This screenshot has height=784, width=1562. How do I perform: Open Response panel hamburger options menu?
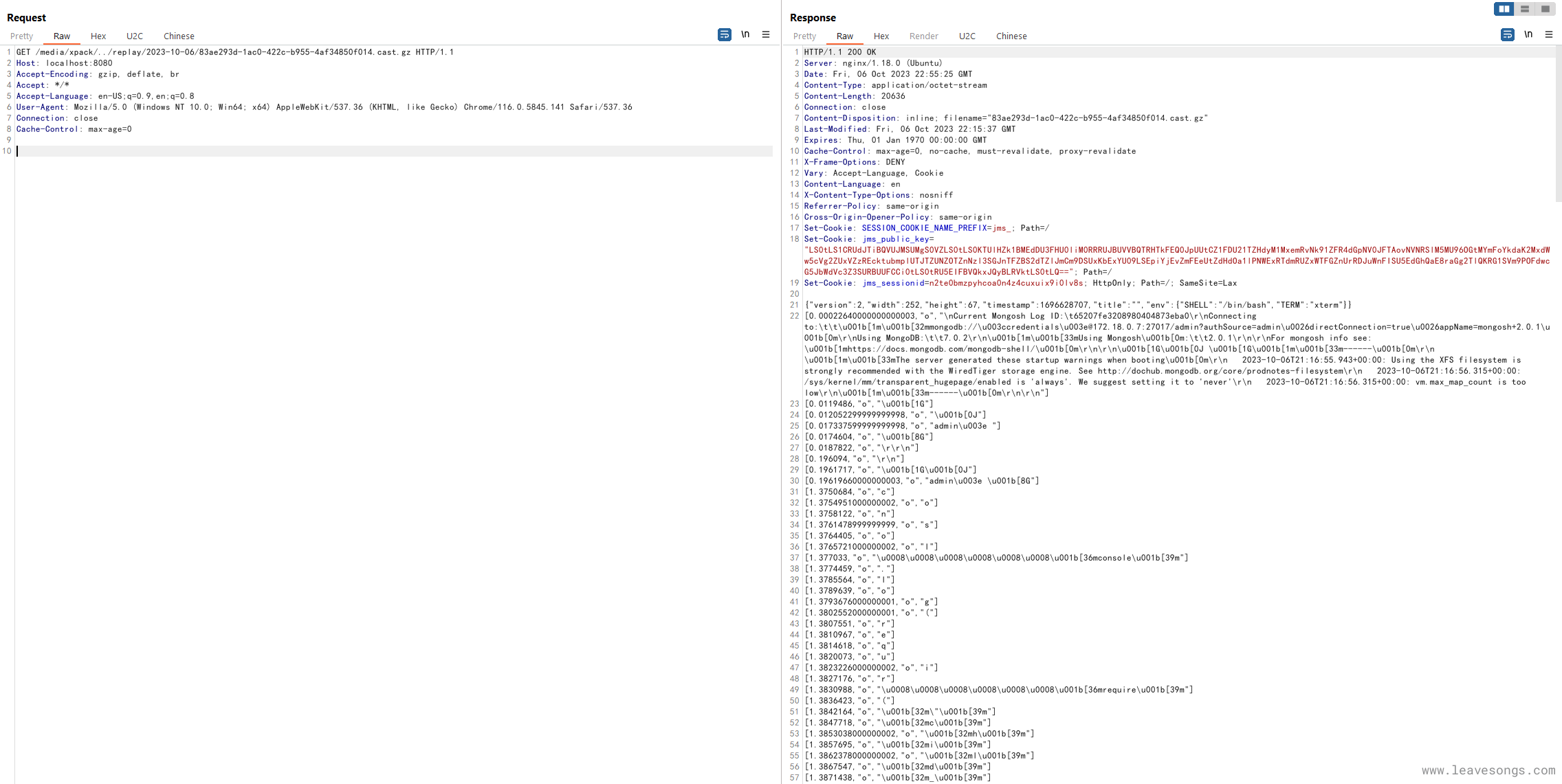coord(1549,34)
